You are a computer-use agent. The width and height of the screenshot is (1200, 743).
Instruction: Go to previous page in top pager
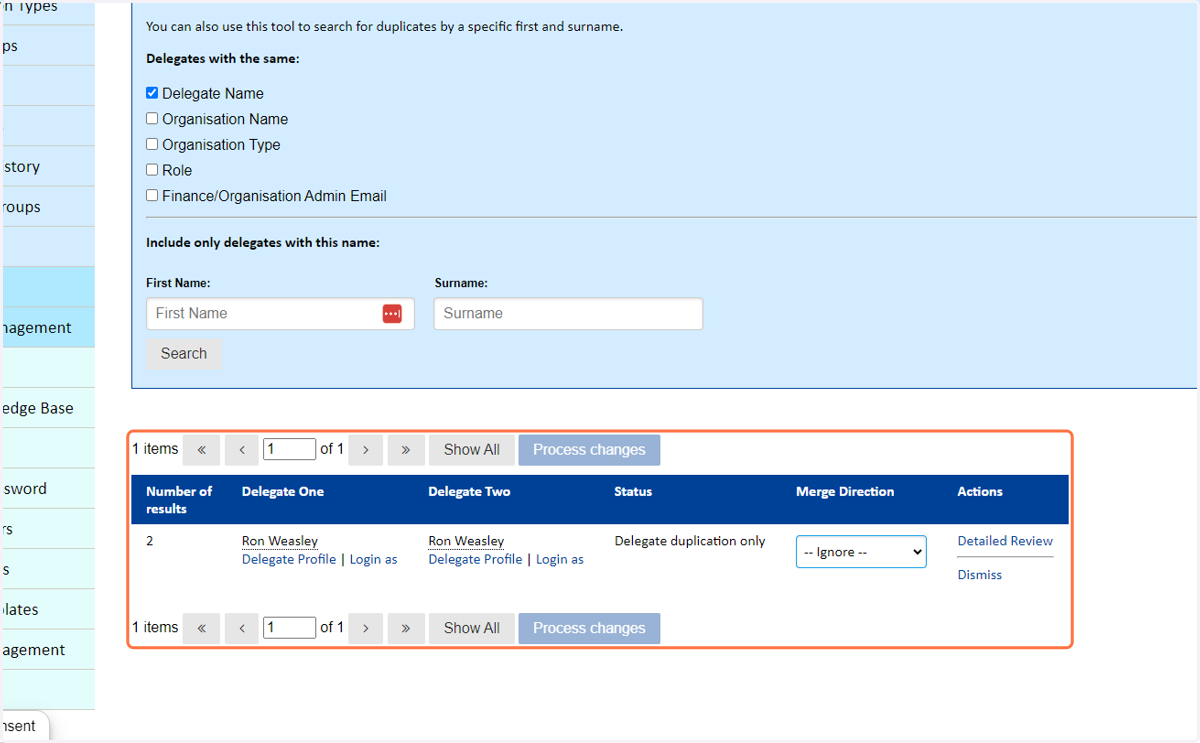pyautogui.click(x=242, y=450)
